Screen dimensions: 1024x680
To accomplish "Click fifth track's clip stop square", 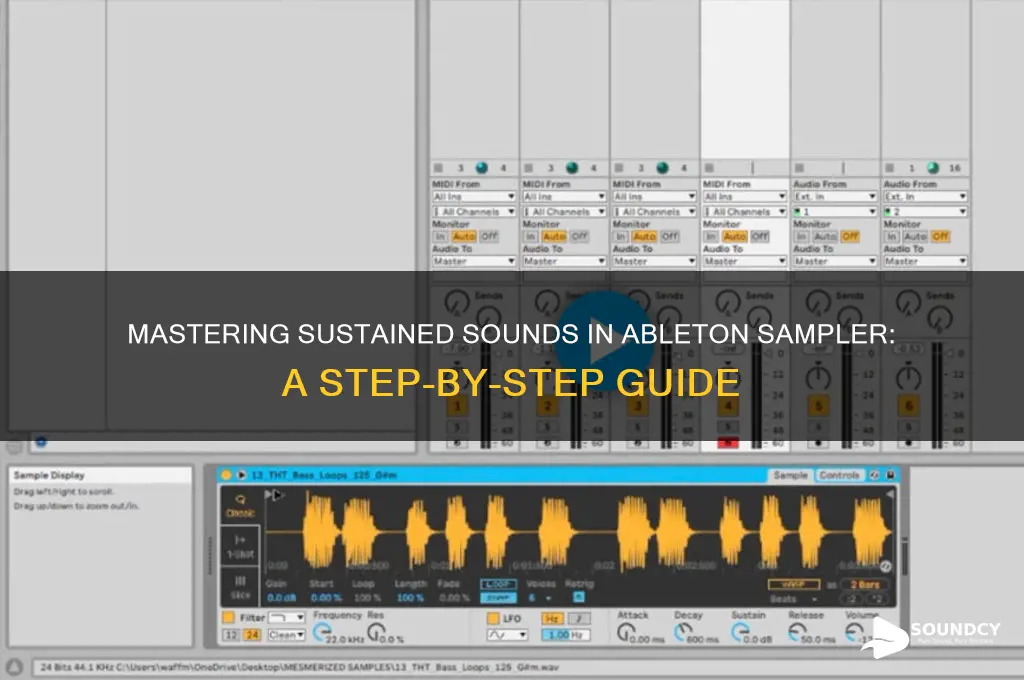I will point(799,168).
